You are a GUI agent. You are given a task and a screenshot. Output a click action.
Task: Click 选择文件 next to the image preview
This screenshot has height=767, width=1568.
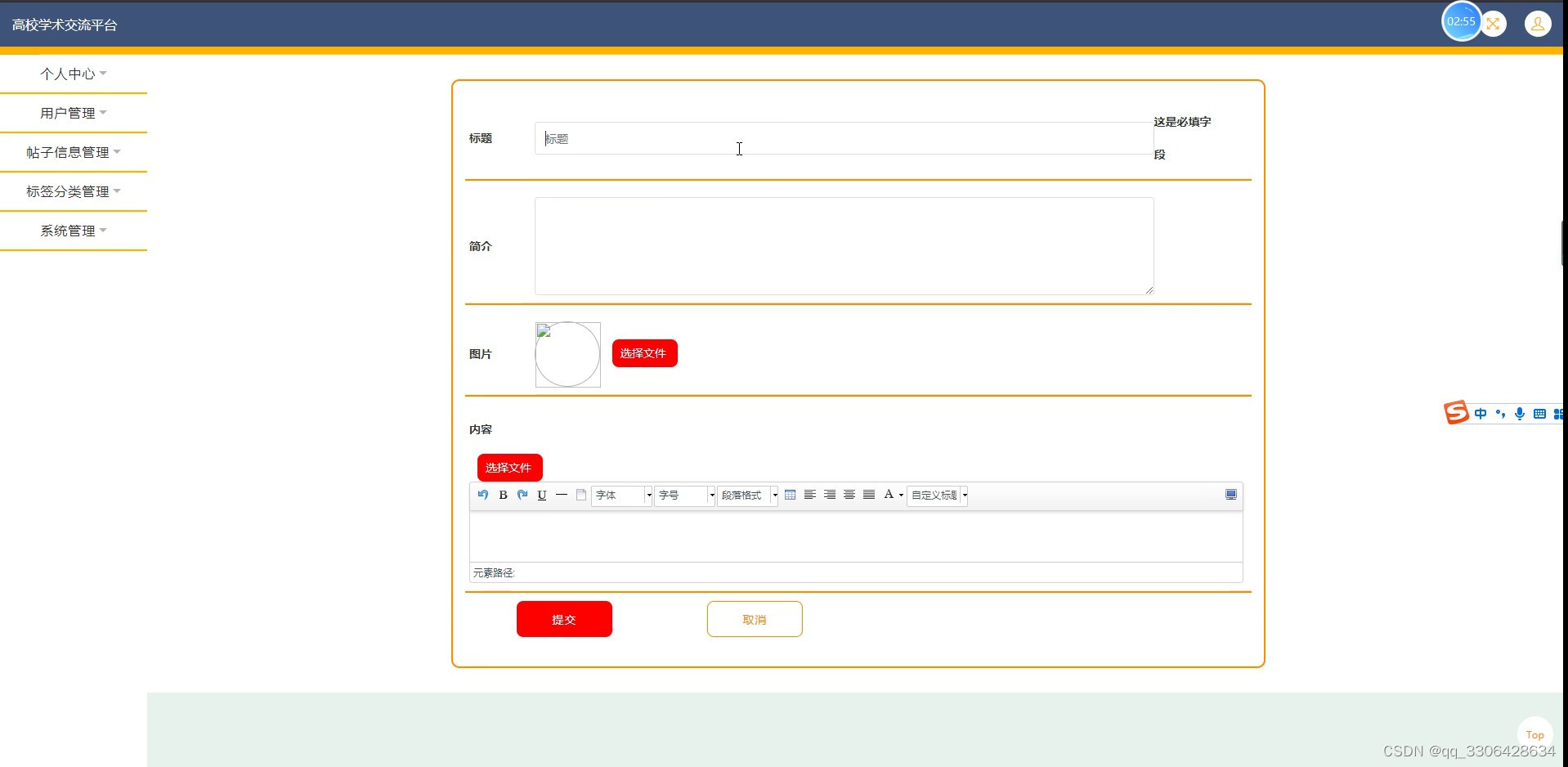[x=644, y=353]
